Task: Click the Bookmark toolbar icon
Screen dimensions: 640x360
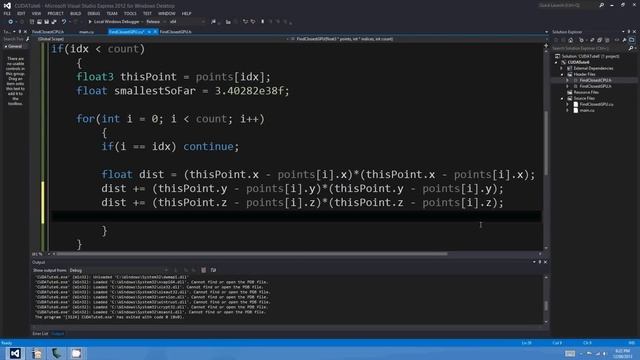Action: click(x=262, y=22)
